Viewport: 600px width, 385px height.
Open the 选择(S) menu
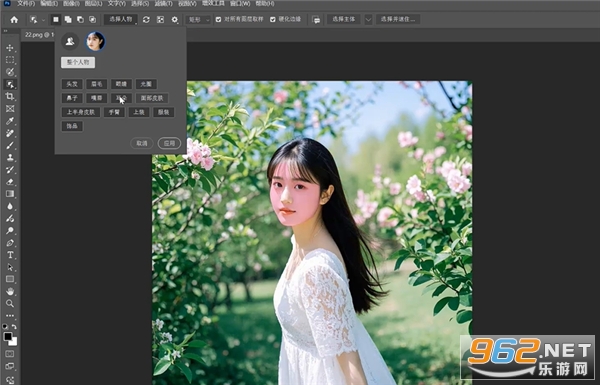(140, 3)
